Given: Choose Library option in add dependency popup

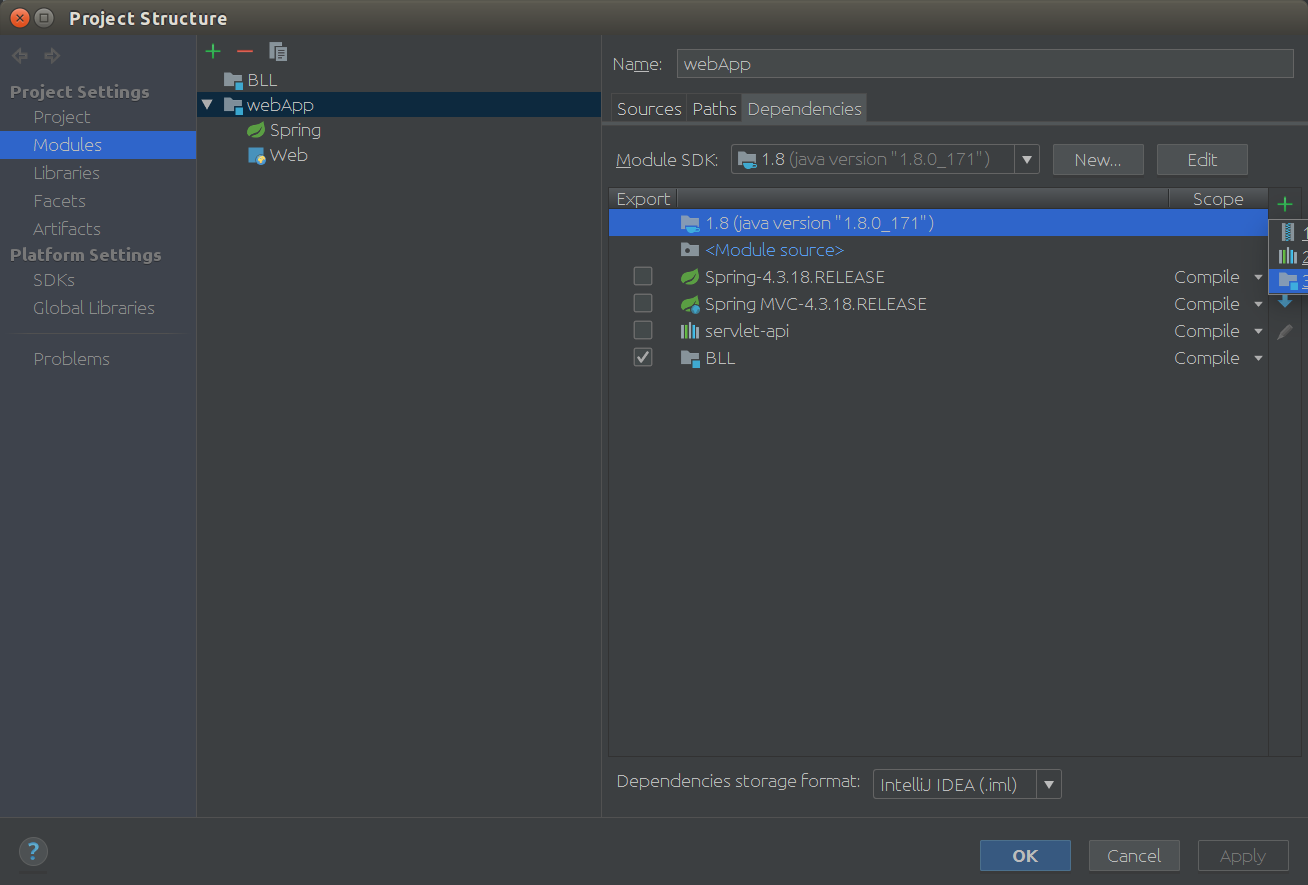Looking at the screenshot, I should point(1290,257).
